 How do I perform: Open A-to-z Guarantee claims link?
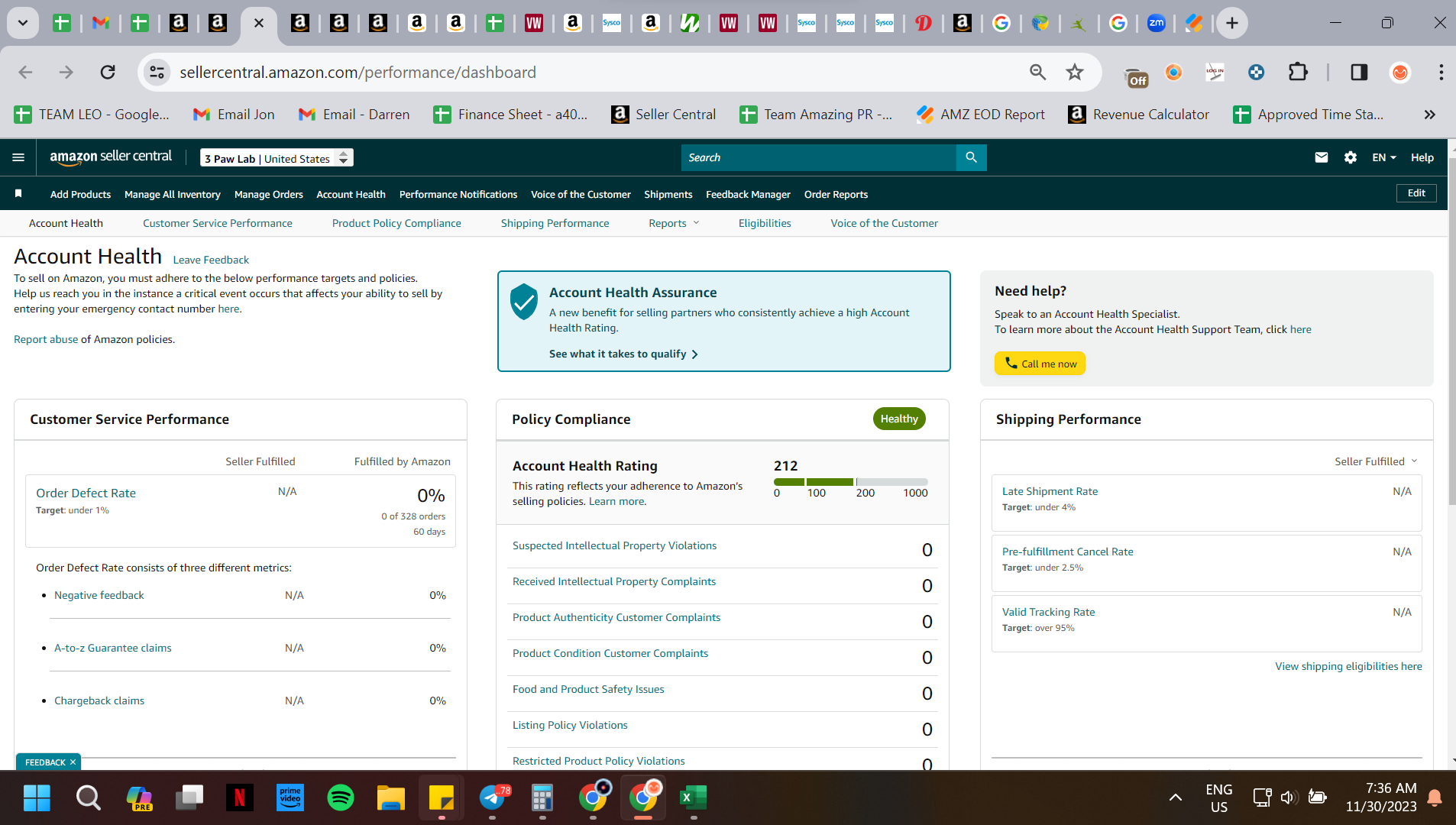coord(113,648)
